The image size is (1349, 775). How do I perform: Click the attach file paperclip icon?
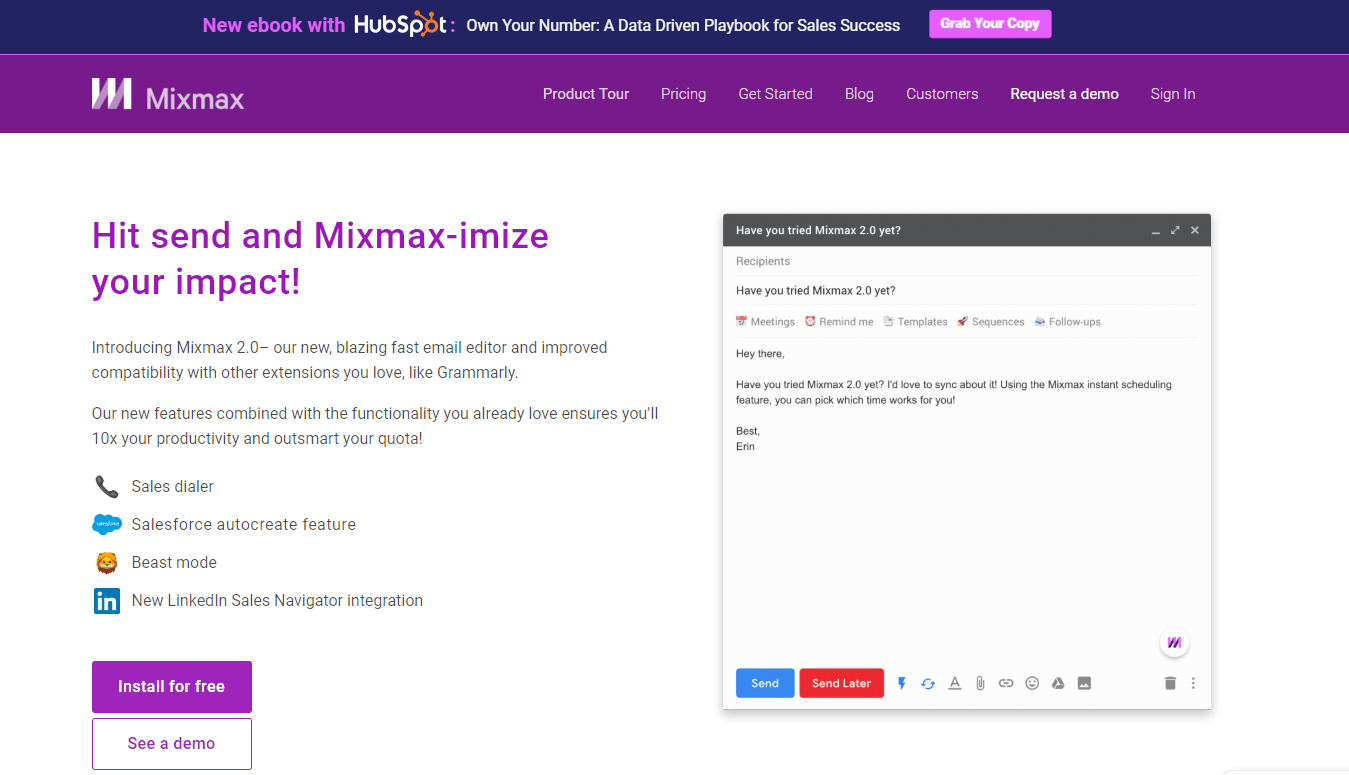(x=980, y=684)
